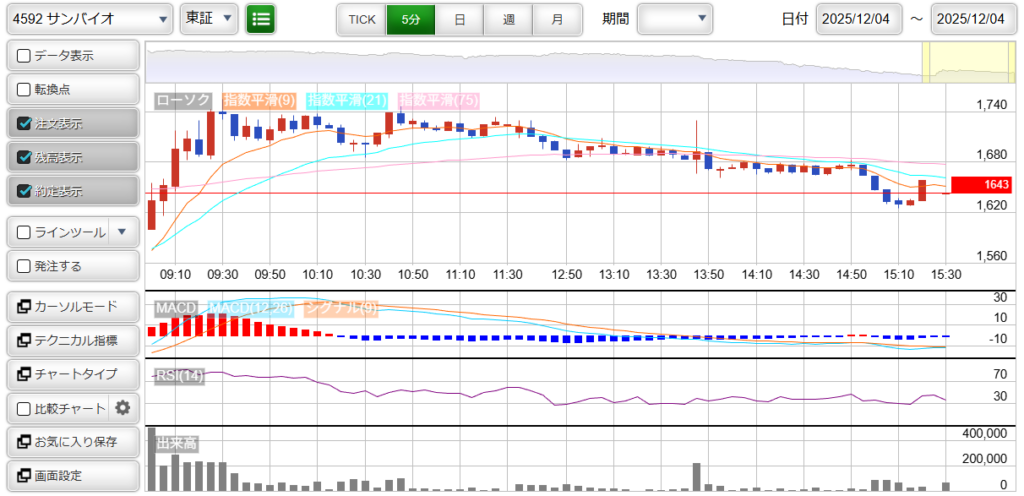Screen dimensions: 1024x496
Task: Open the チャートタイプ selector
Action: click(x=72, y=374)
